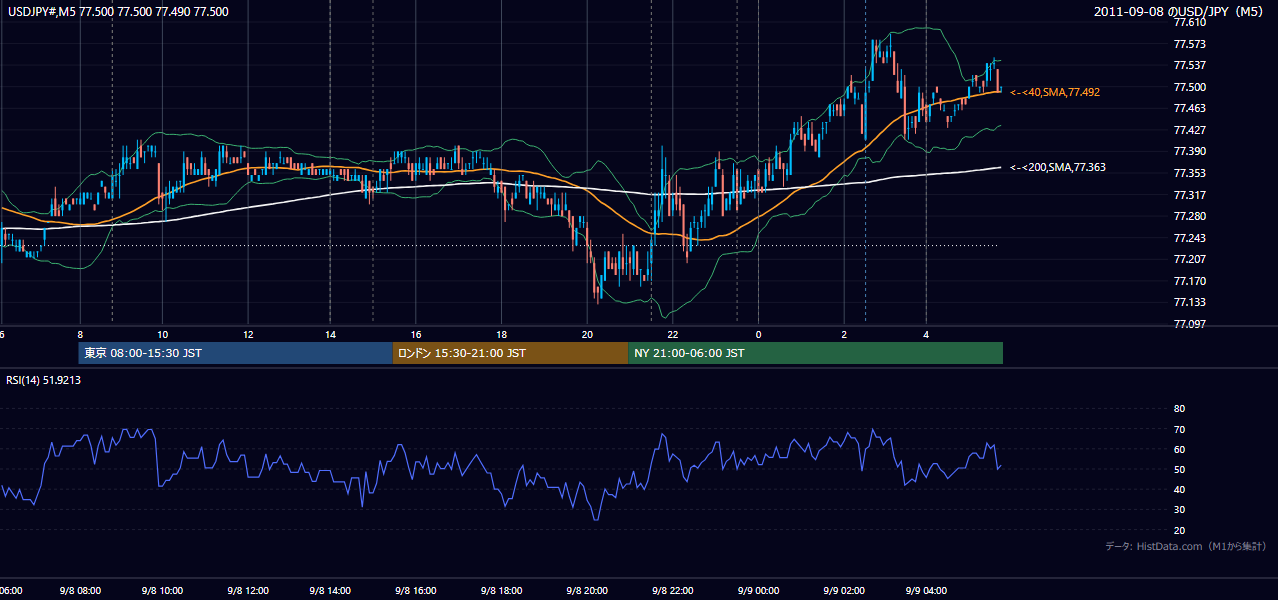
Task: Click hour marker 16 under price chart
Action: [416, 335]
